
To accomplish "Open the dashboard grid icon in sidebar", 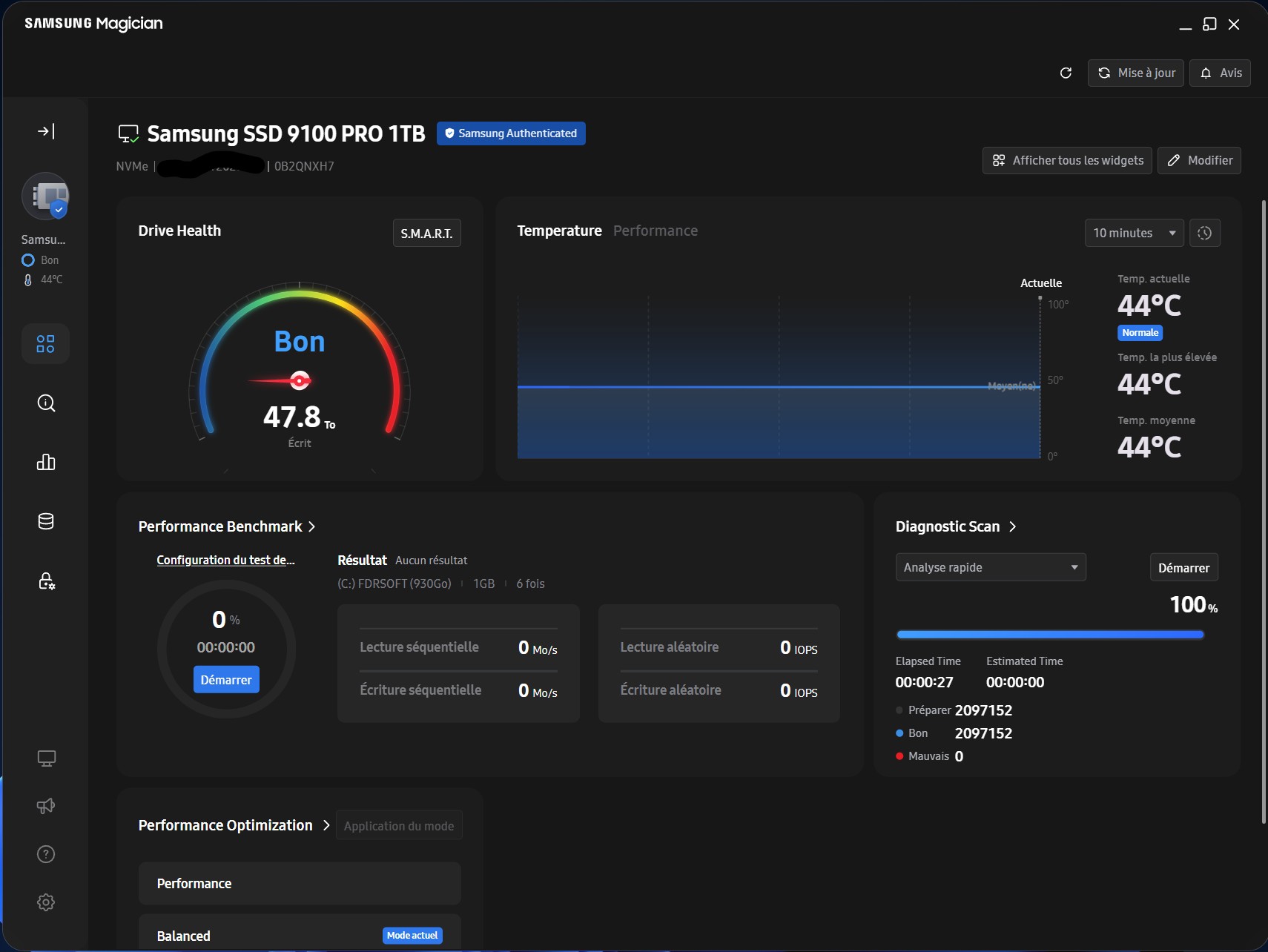I will (46, 344).
